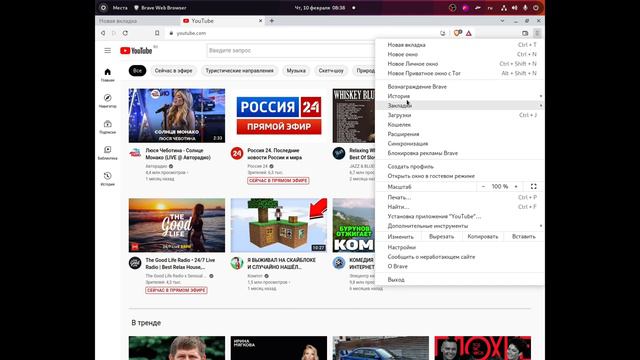
Task: Open Extensions menu entry
Action: [460, 134]
